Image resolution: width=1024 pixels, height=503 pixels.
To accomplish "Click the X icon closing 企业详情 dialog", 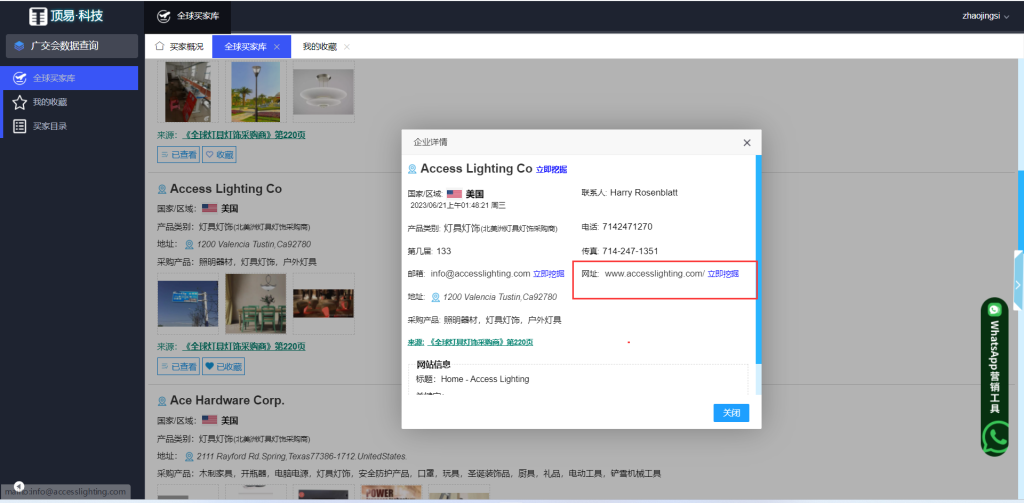I will (x=746, y=143).
